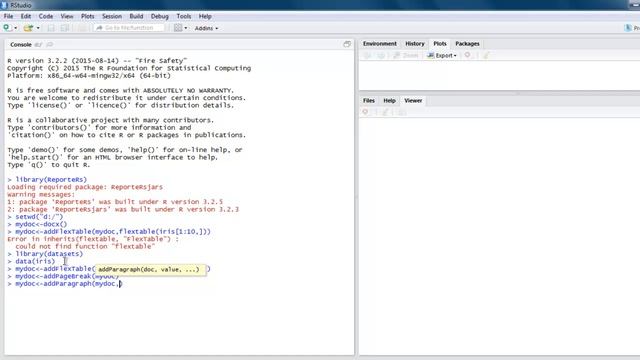Open the Plots menu
Image resolution: width=640 pixels, height=360 pixels.
pos(87,16)
